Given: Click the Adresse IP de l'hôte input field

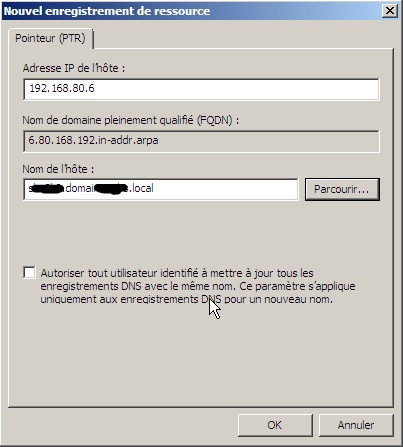Looking at the screenshot, I should point(201,89).
